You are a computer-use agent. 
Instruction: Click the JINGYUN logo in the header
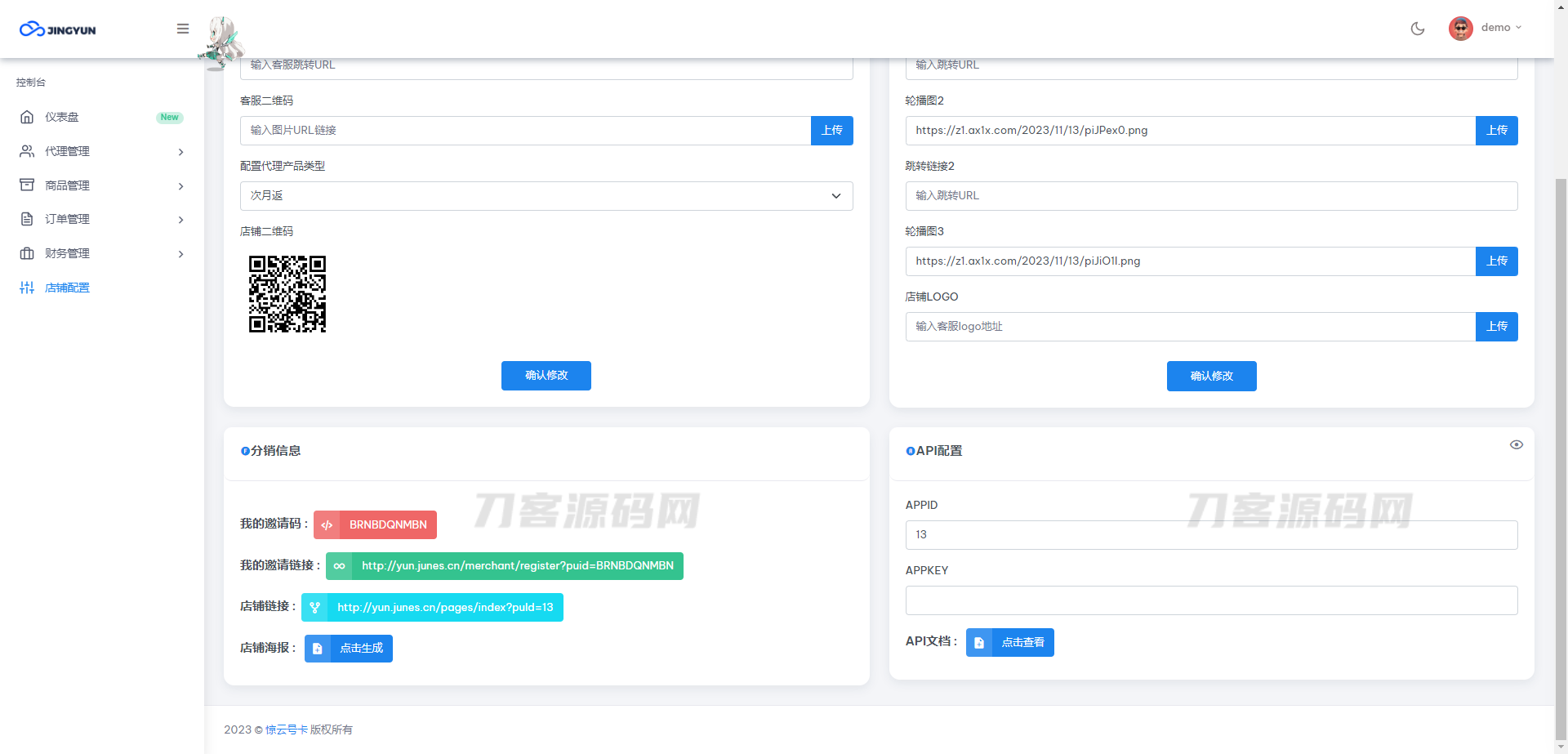click(x=57, y=29)
